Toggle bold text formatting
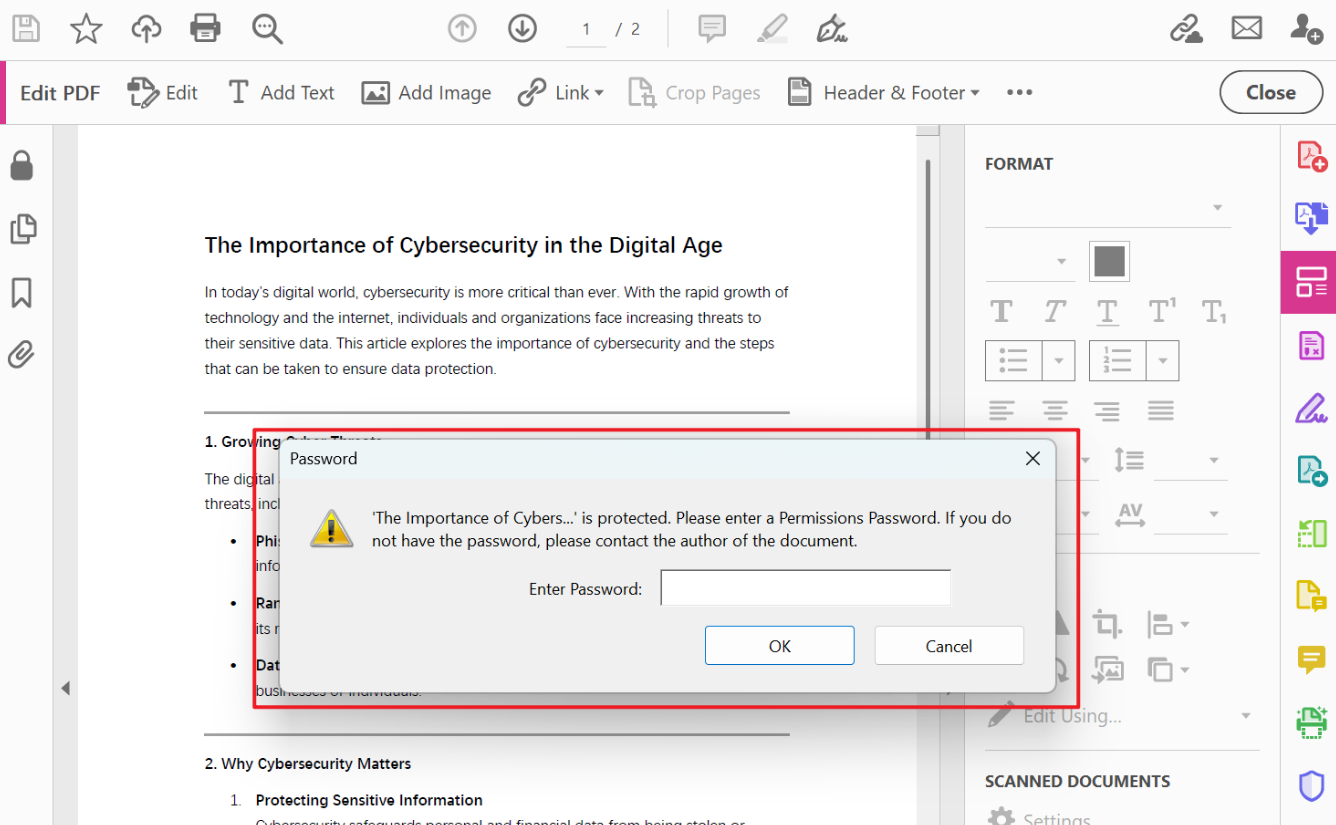The height and width of the screenshot is (825, 1336). tap(1001, 311)
